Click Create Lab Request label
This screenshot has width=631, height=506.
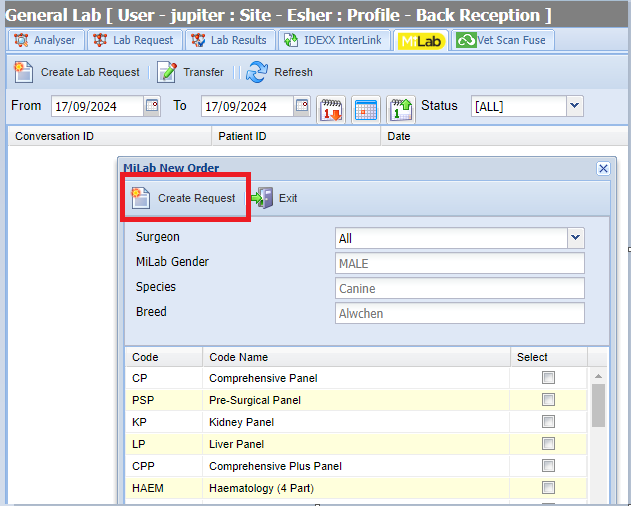(90, 72)
